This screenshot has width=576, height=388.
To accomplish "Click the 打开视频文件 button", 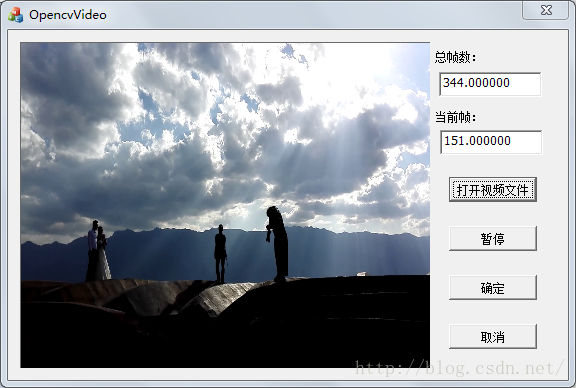I will click(x=493, y=190).
